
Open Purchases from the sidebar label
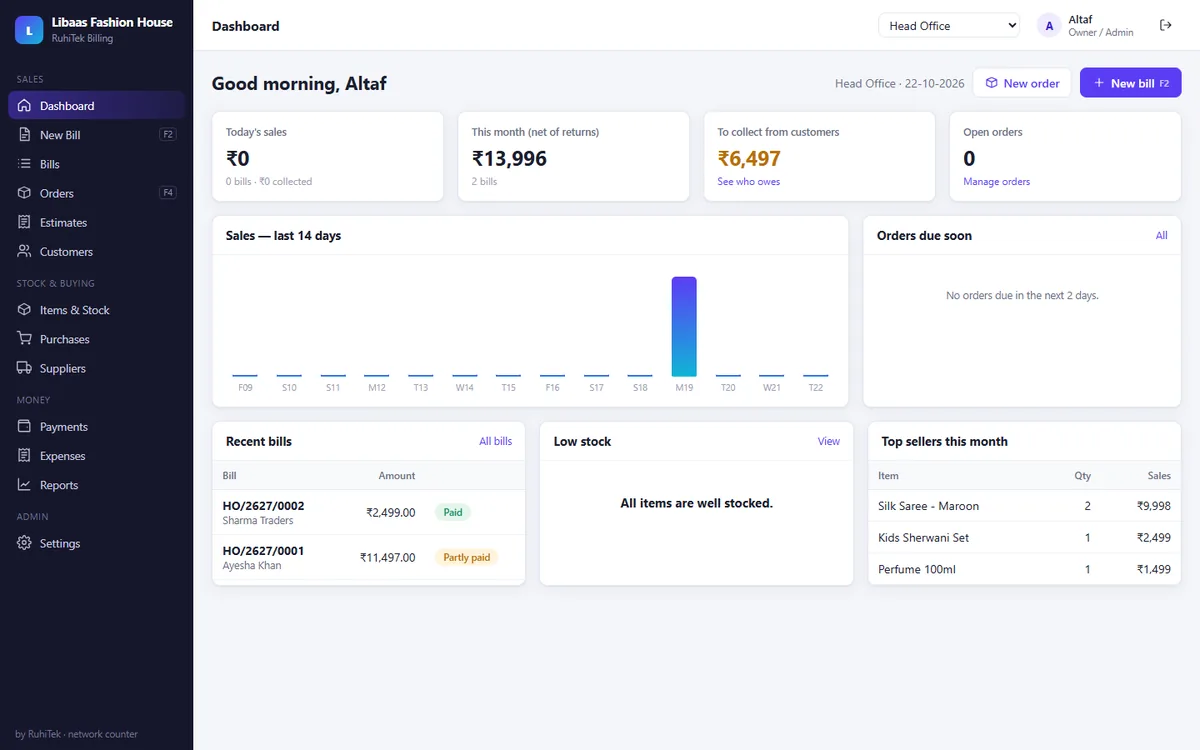[65, 339]
